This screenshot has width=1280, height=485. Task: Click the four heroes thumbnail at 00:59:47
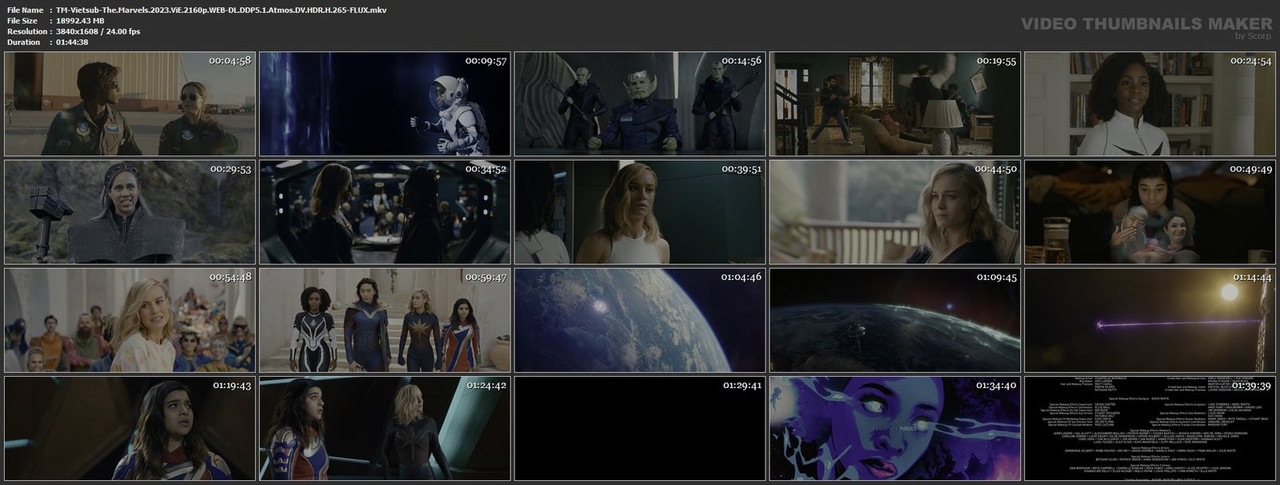tap(384, 319)
